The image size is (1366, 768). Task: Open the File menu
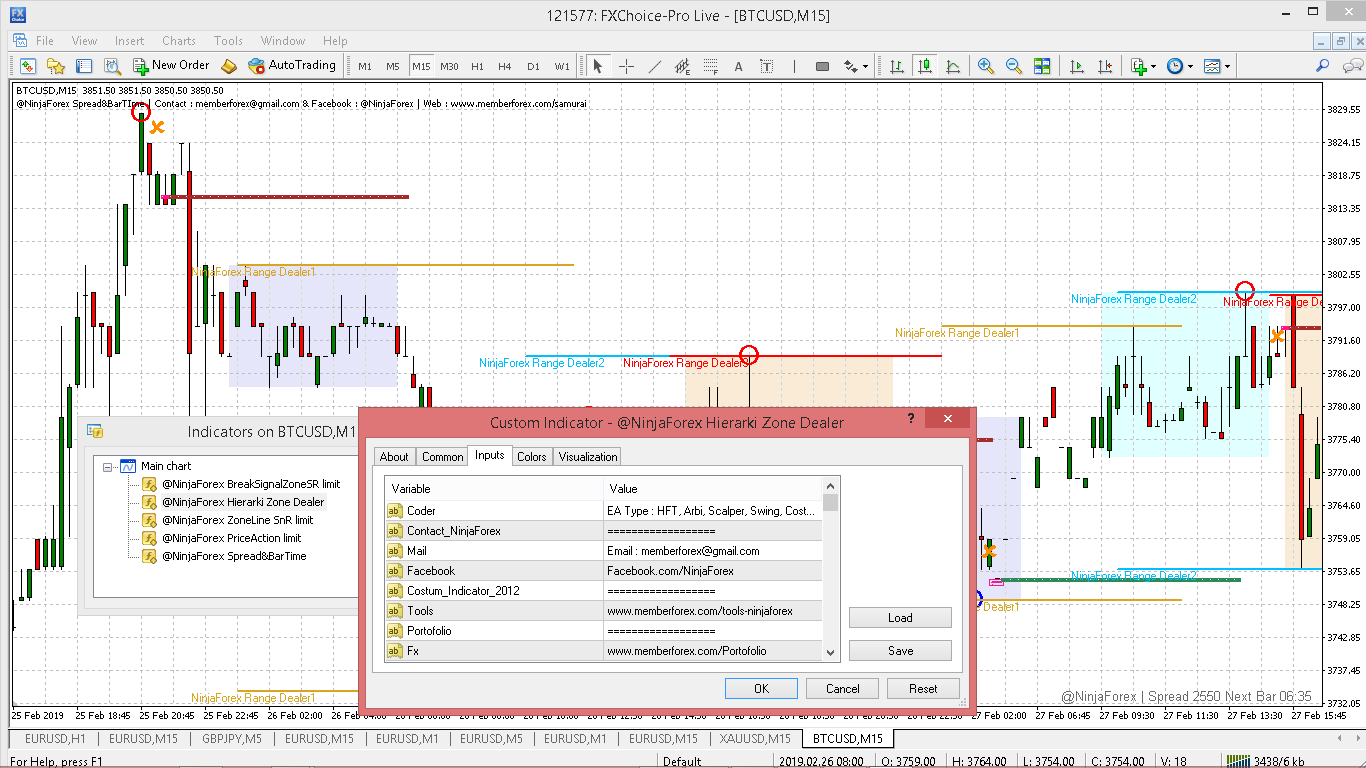click(x=45, y=41)
